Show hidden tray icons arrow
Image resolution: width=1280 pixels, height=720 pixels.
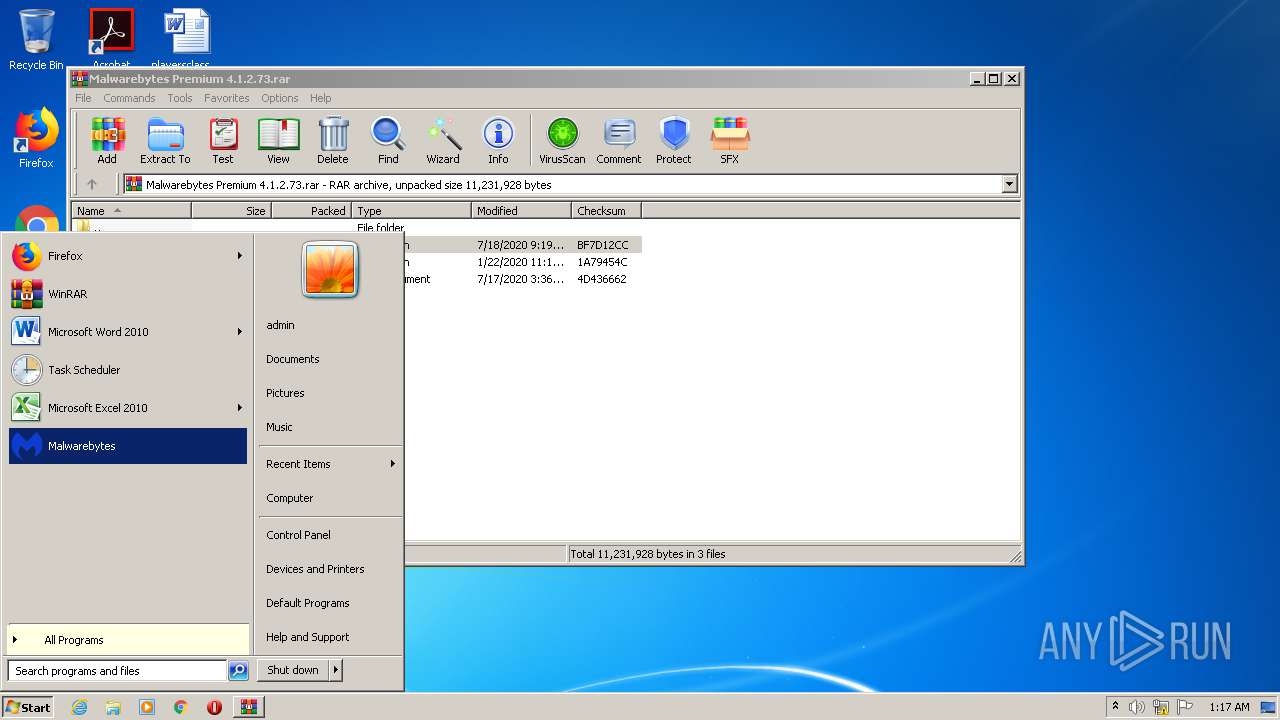1115,706
